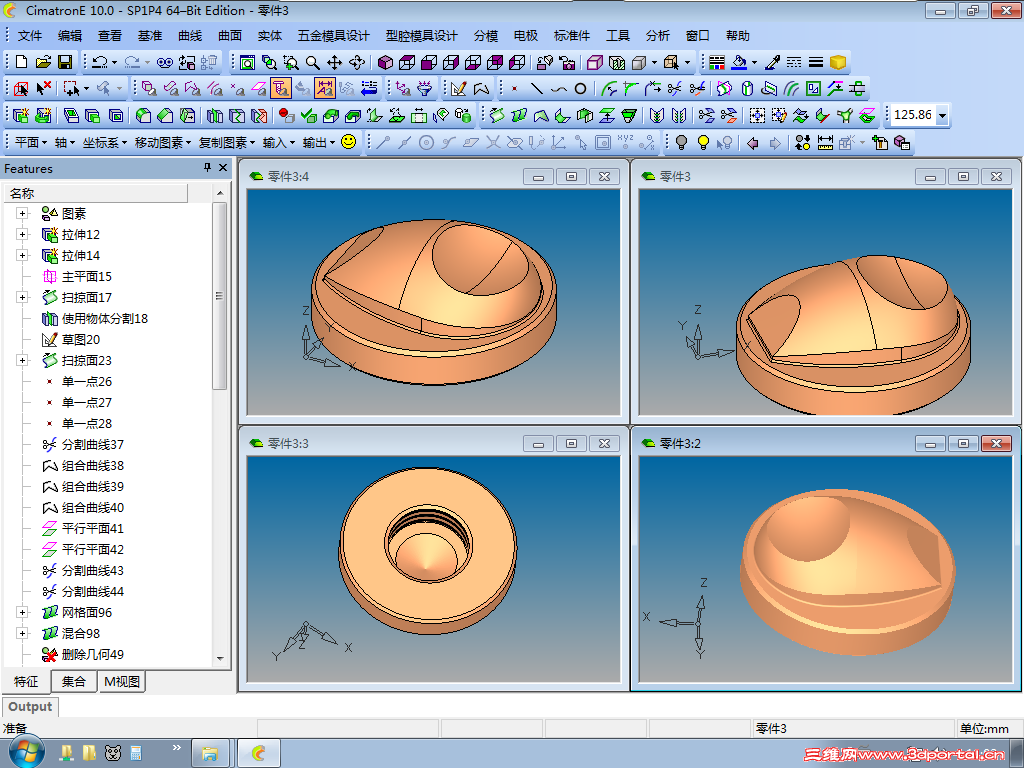Click the 集合 tab button

pos(73,681)
